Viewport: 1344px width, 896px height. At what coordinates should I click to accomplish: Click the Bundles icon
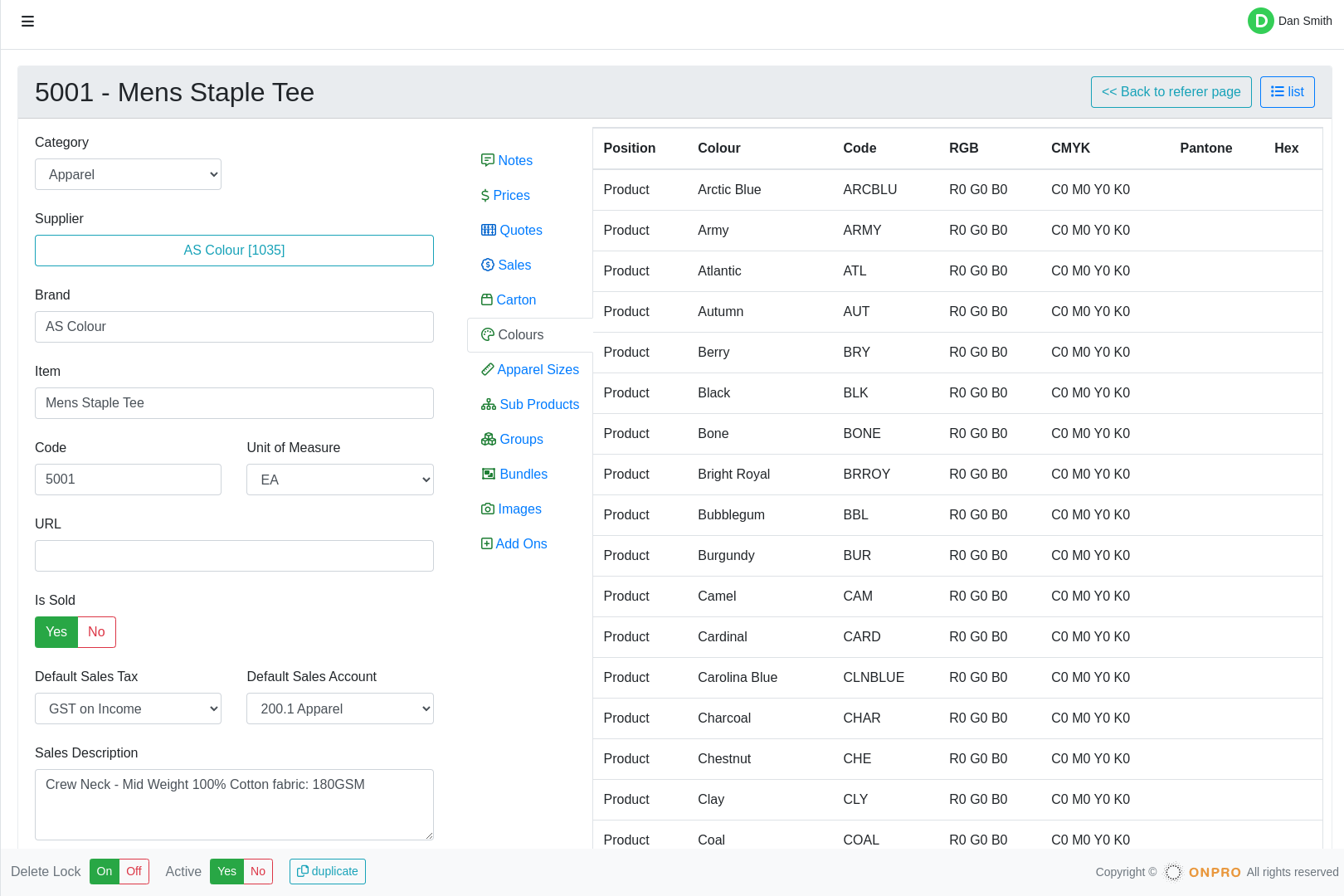(x=489, y=474)
